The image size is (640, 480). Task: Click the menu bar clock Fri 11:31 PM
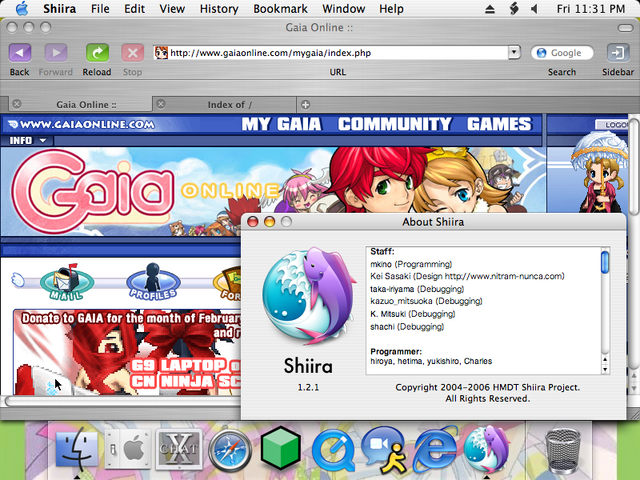point(591,9)
